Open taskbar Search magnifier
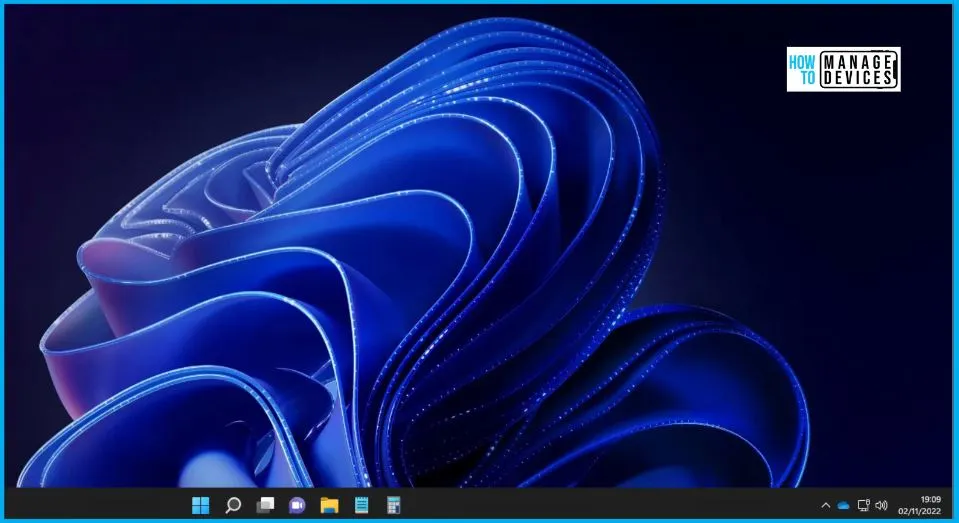 pos(233,505)
